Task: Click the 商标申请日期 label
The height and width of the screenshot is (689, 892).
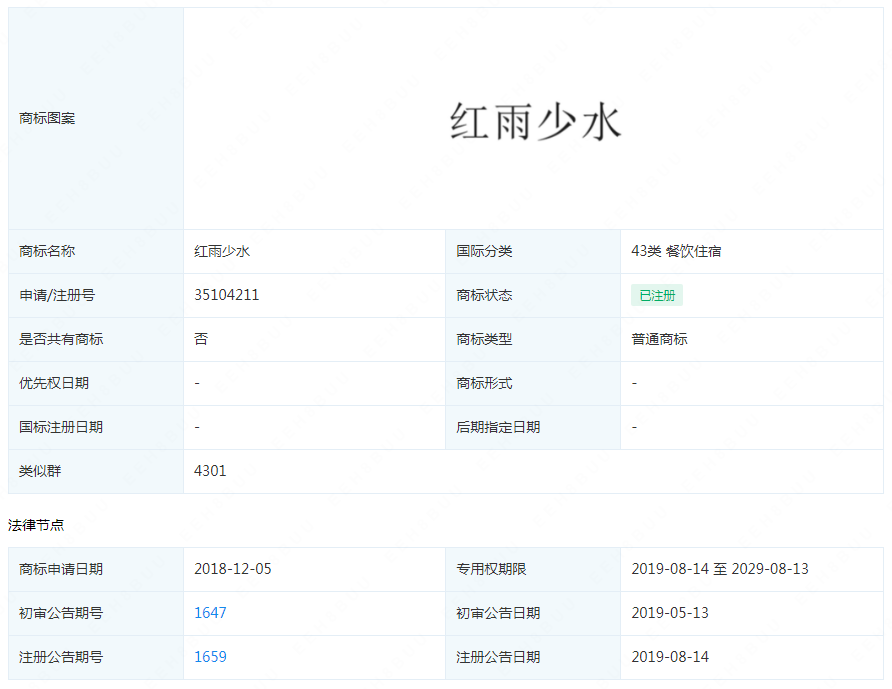Action: coord(61,568)
